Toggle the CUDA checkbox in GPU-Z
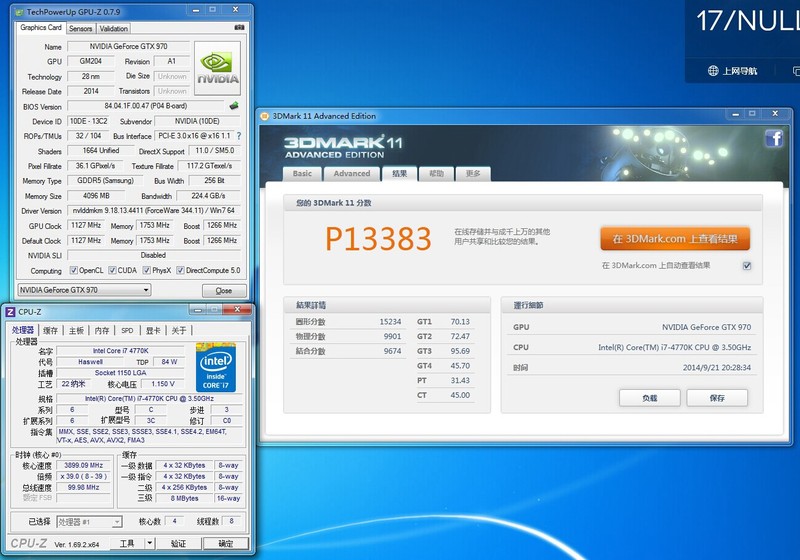 [x=112, y=270]
